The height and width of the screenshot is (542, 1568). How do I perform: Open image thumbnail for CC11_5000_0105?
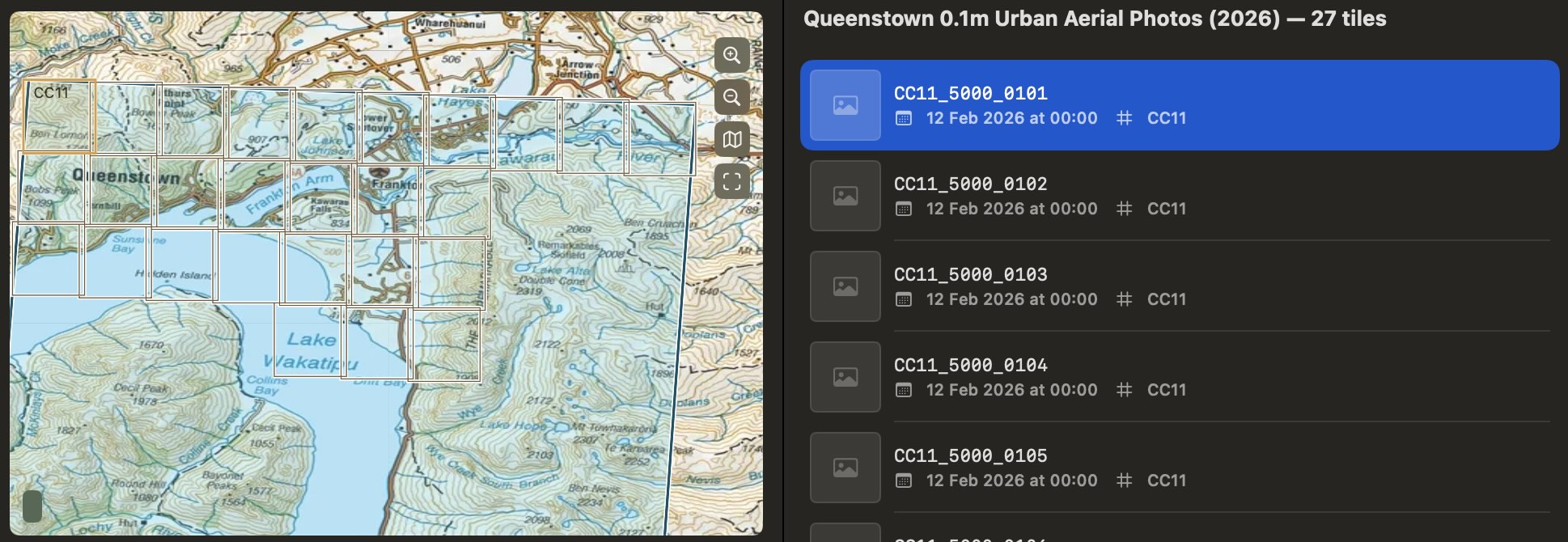[845, 468]
